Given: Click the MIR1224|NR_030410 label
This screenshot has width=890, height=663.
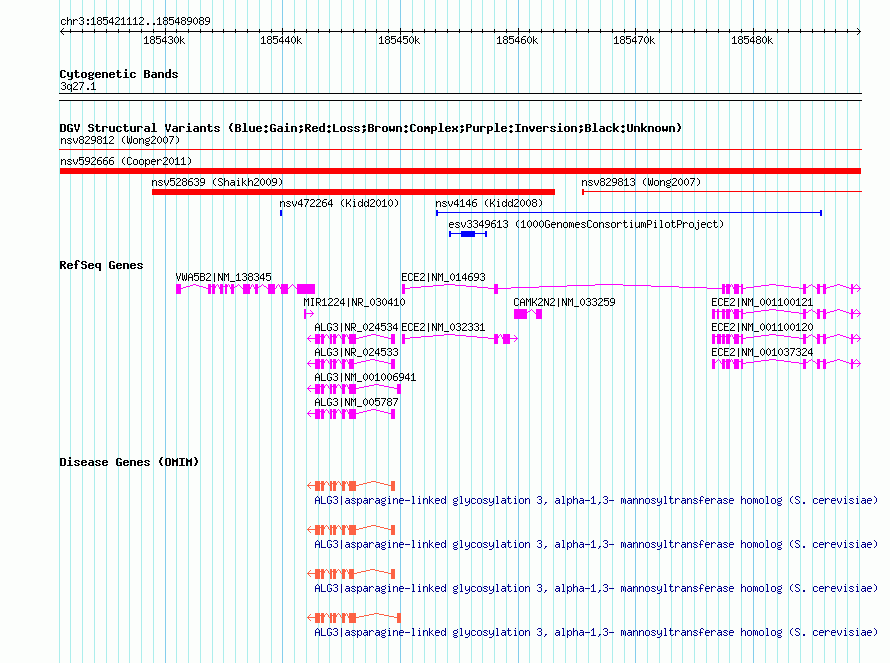Looking at the screenshot, I should pos(354,302).
